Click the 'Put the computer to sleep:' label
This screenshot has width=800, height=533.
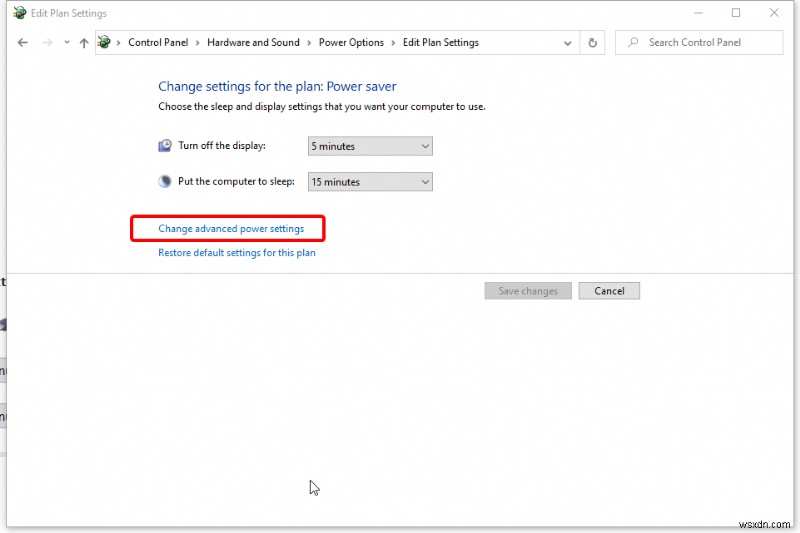point(236,181)
